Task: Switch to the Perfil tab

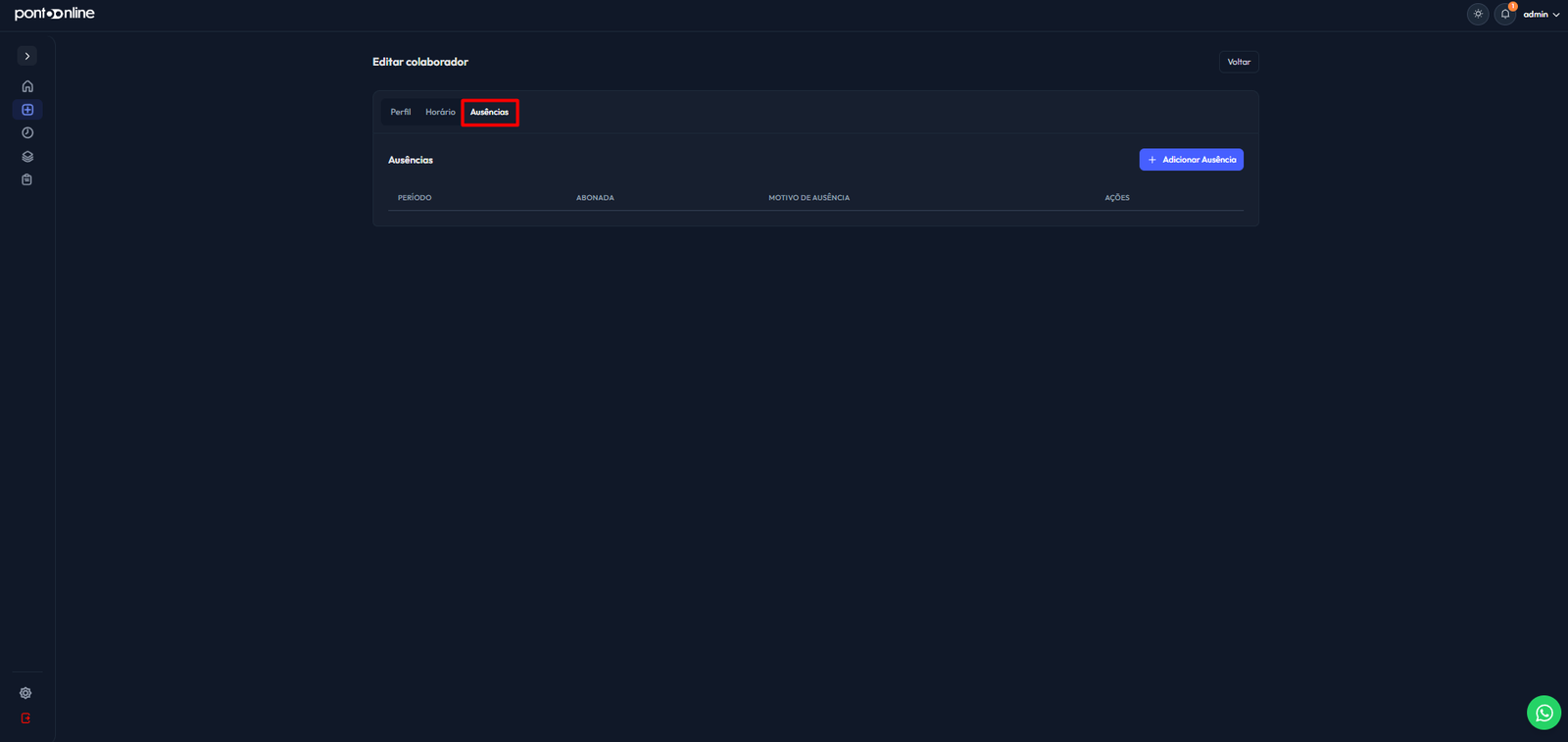Action: point(401,112)
